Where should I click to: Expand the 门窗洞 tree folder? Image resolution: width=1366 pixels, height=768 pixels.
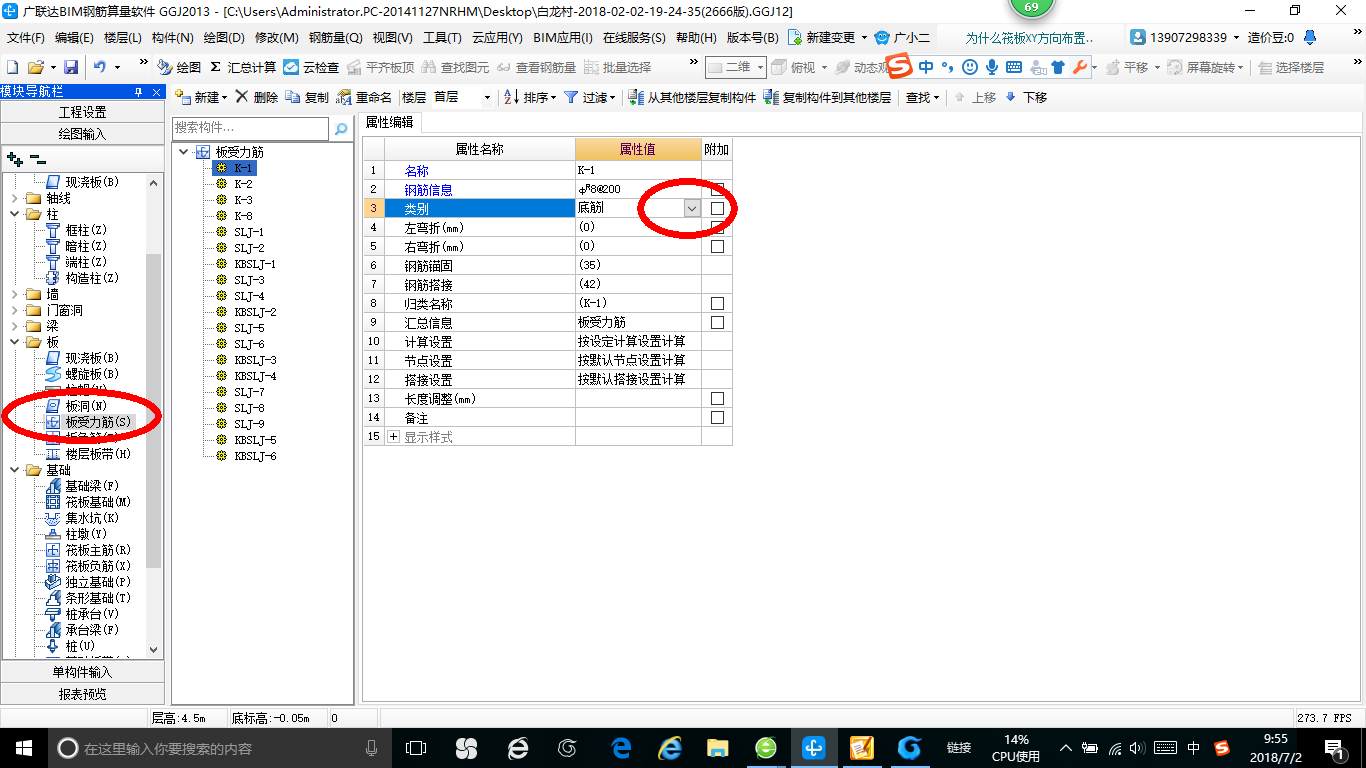(x=15, y=310)
